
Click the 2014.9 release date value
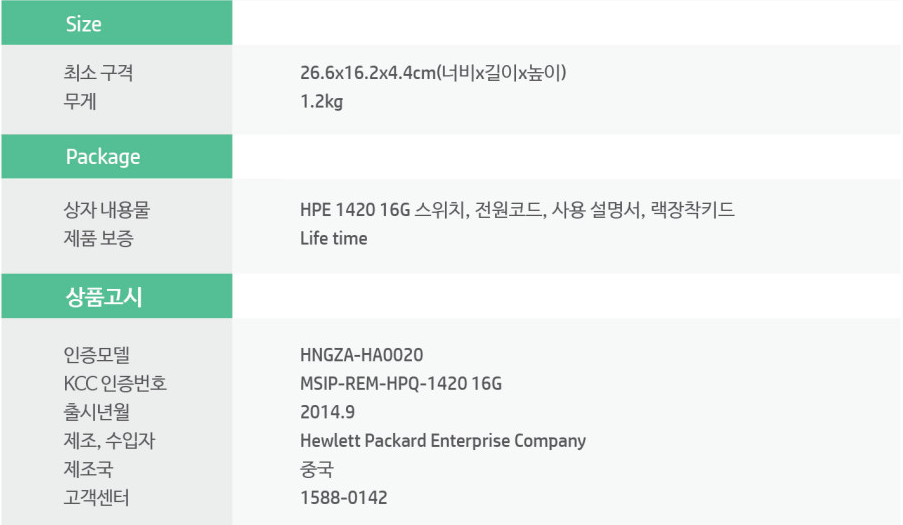[327, 412]
